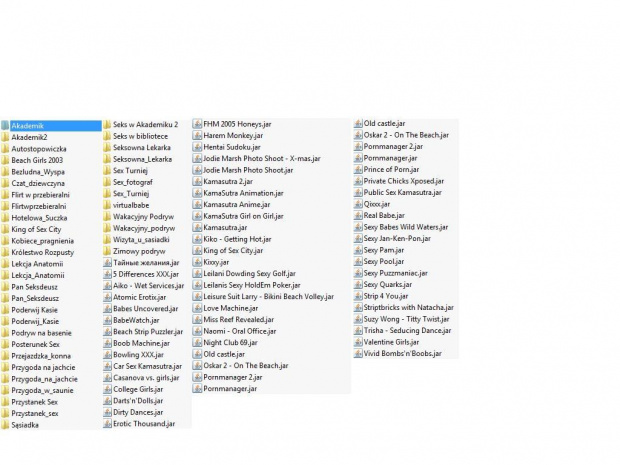Click the folder icon beside Królestwo Rozpusty
Viewport: 620px width, 465px height.
(x=5, y=252)
